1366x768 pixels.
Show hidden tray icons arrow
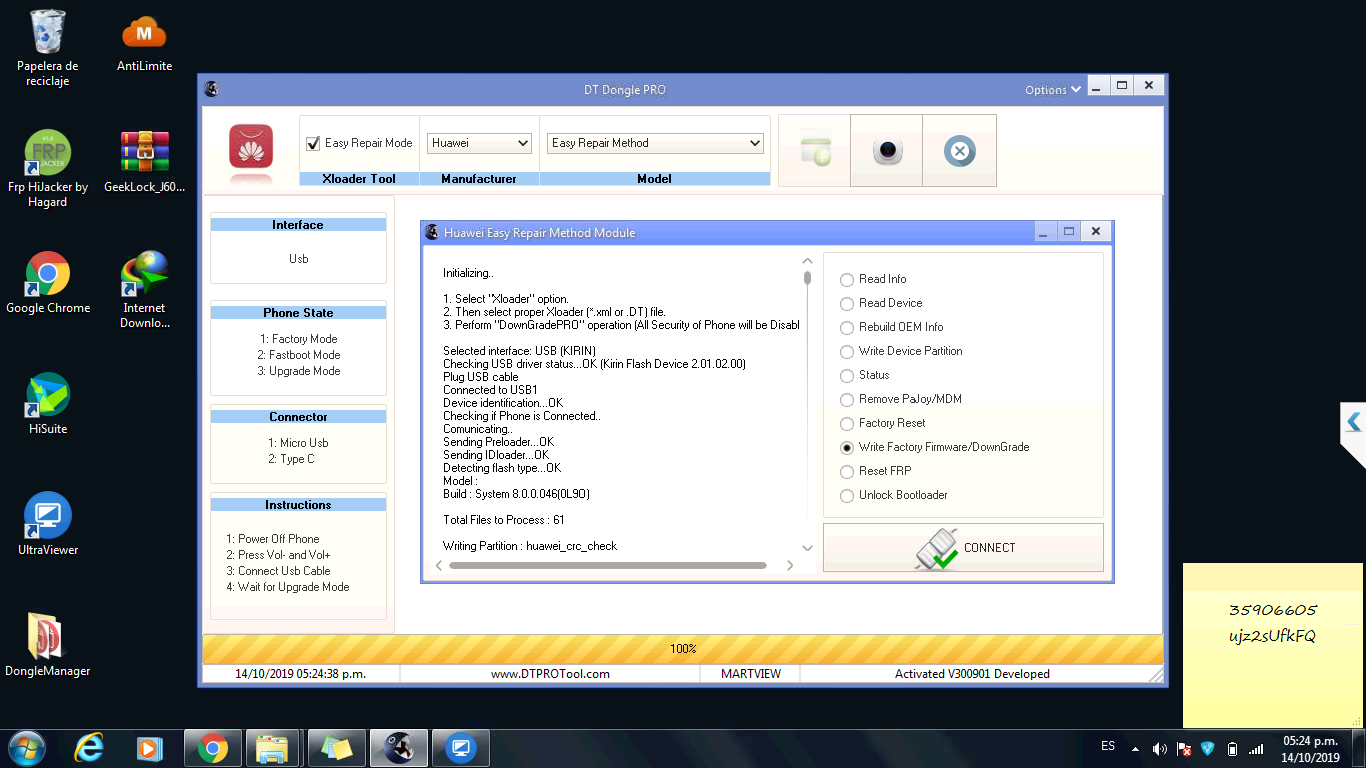(x=1135, y=748)
